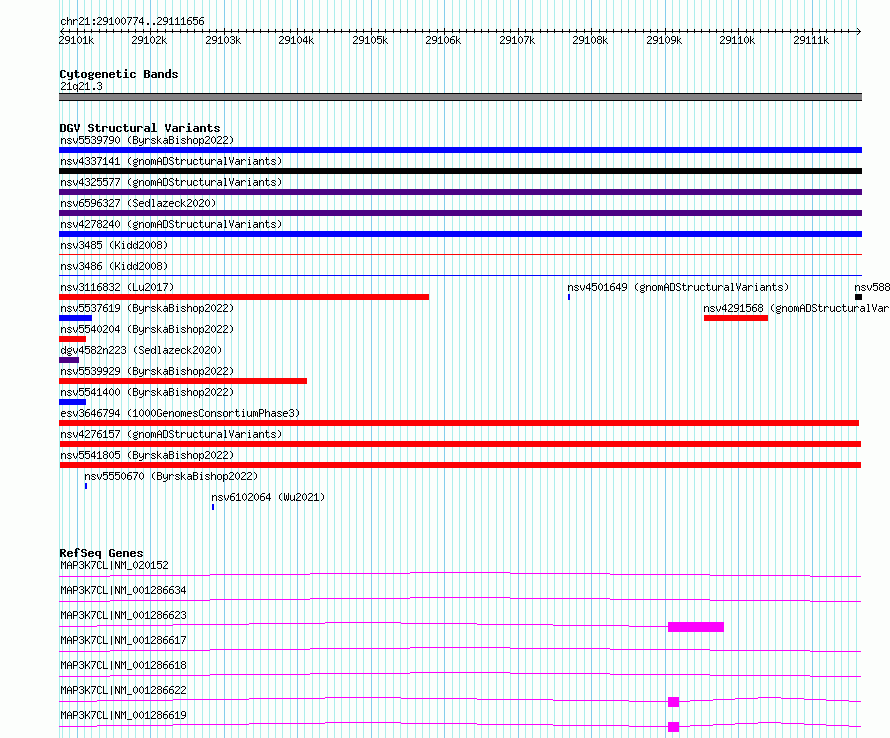The image size is (890, 738).
Task: Open the nsv5550670 (ByrskaBishop2022) label
Action: click(x=171, y=476)
